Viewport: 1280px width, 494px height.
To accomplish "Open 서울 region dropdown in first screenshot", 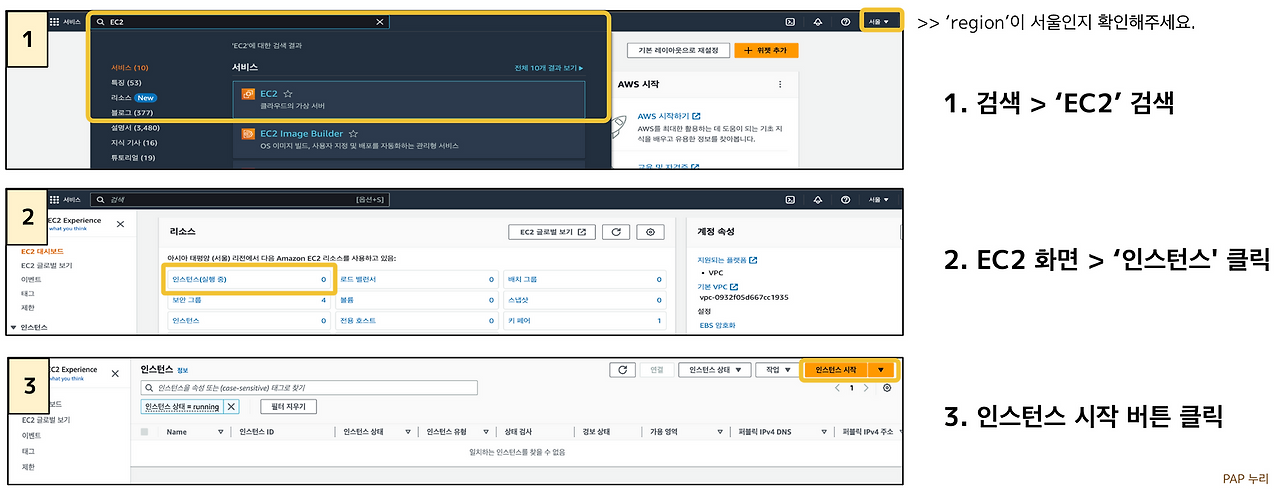I will pyautogui.click(x=880, y=21).
